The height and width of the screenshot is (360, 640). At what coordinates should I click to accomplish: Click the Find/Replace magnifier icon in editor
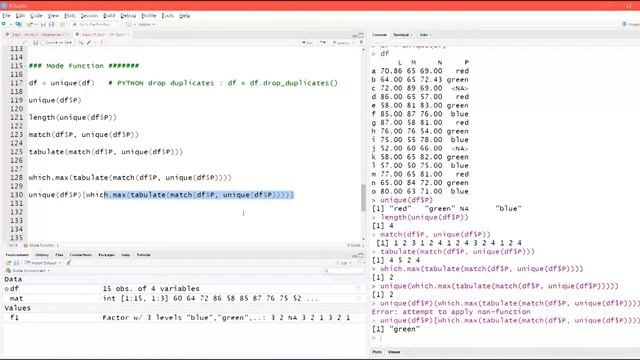pyautogui.click(x=81, y=42)
